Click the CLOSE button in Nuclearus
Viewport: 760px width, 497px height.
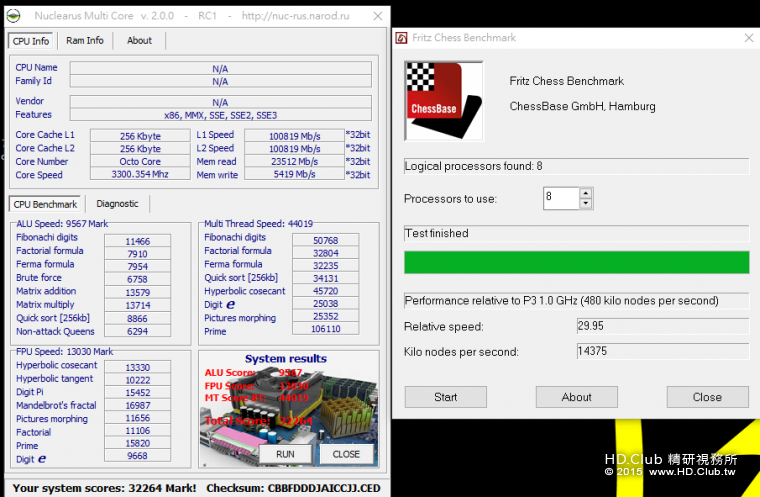(346, 454)
